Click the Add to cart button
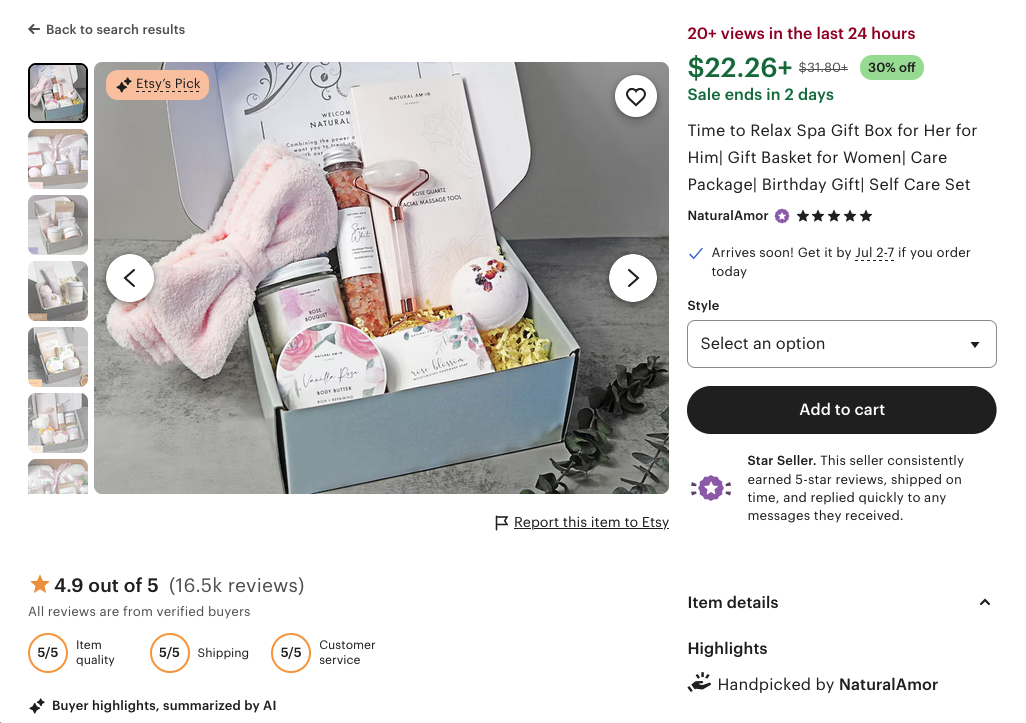 click(841, 410)
